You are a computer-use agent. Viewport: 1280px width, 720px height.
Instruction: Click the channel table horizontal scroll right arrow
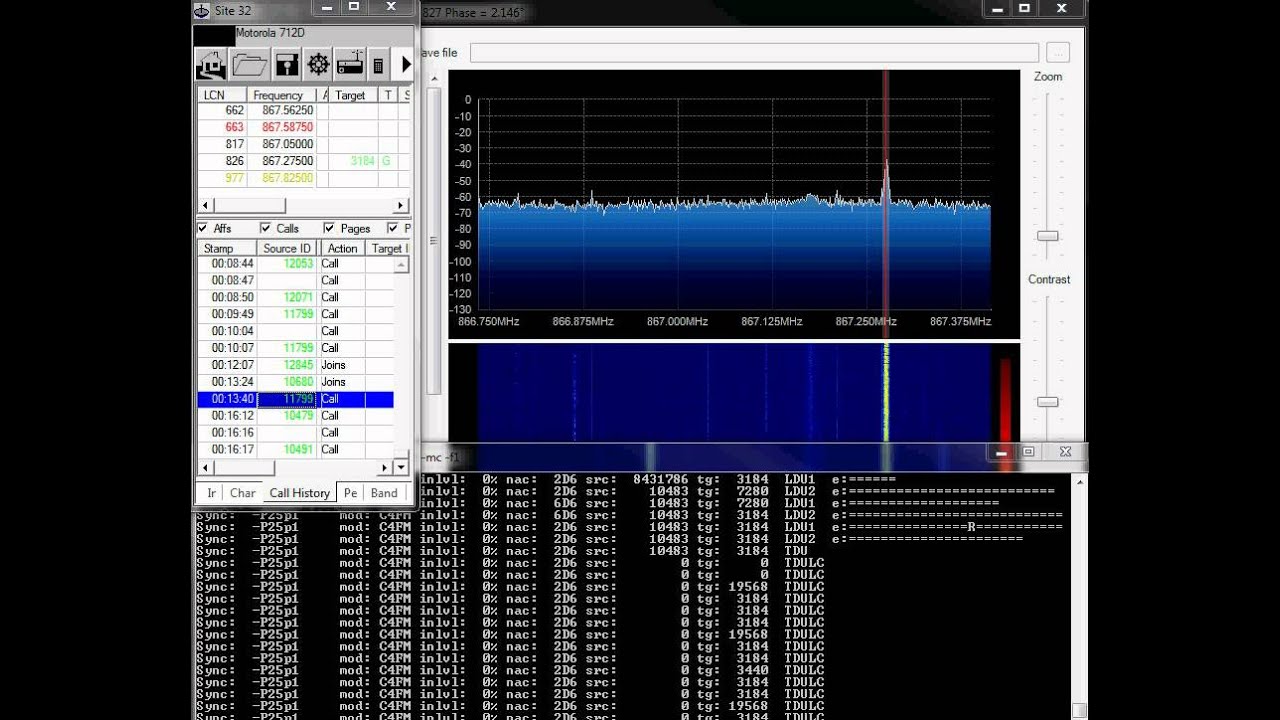402,206
